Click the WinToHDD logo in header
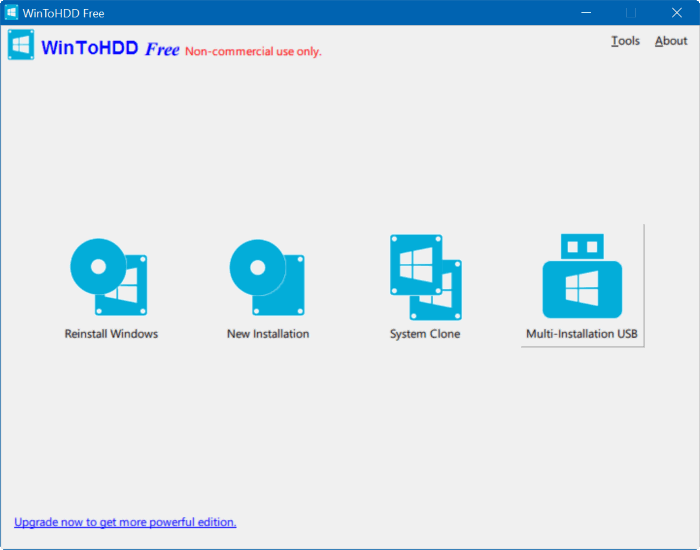The image size is (700, 550). 21,45
